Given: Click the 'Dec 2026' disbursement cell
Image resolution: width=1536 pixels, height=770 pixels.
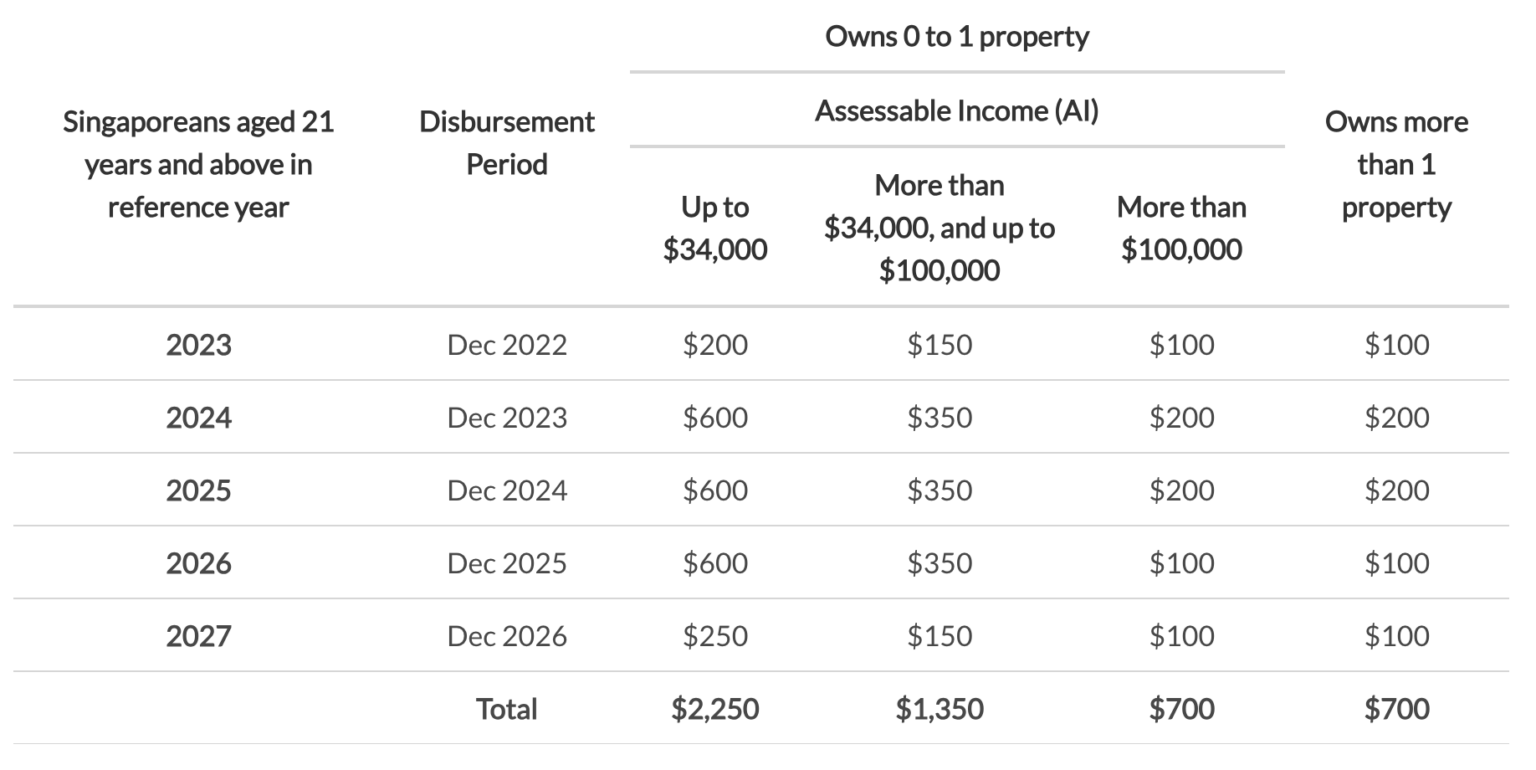Looking at the screenshot, I should click(x=506, y=637).
